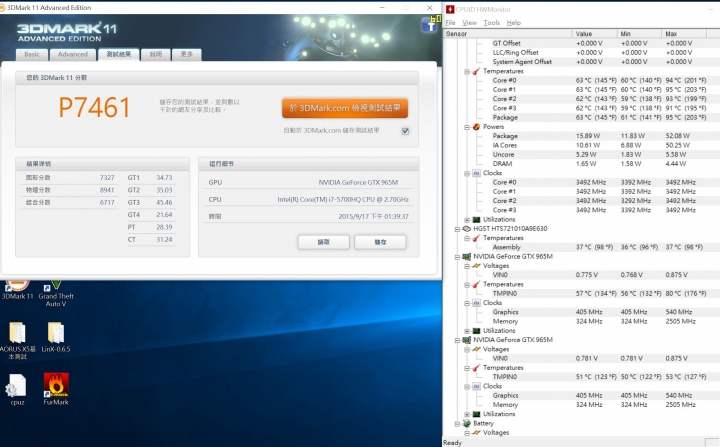Viewport: 720px width, 447px height.
Task: Open the 3DMark 11 desktop shortcut
Action: click(x=17, y=290)
